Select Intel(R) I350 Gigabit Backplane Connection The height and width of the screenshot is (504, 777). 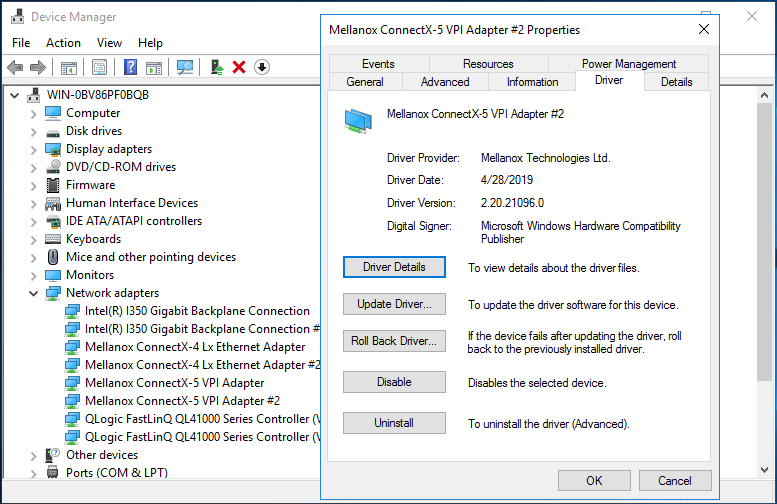pyautogui.click(x=197, y=311)
